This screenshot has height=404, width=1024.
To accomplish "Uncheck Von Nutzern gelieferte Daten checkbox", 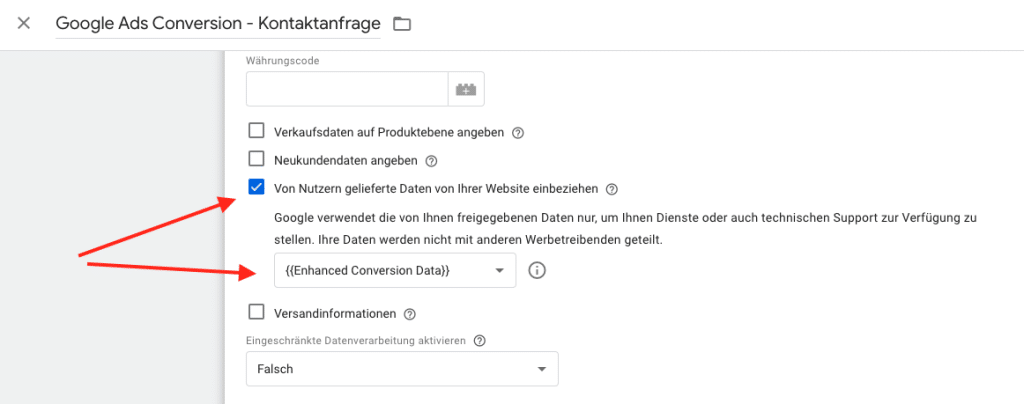I will tap(257, 188).
